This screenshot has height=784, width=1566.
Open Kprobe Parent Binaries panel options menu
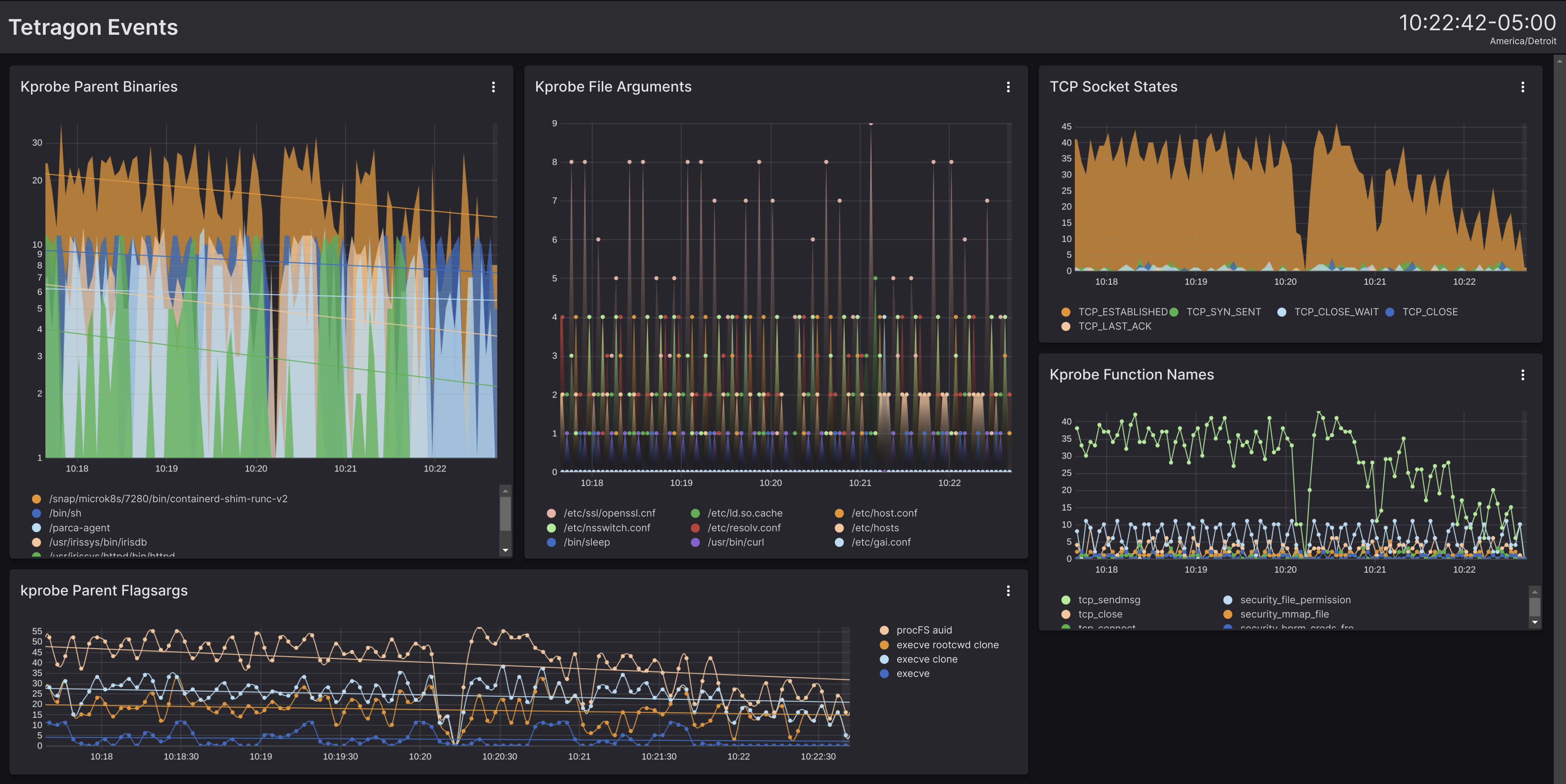point(493,87)
